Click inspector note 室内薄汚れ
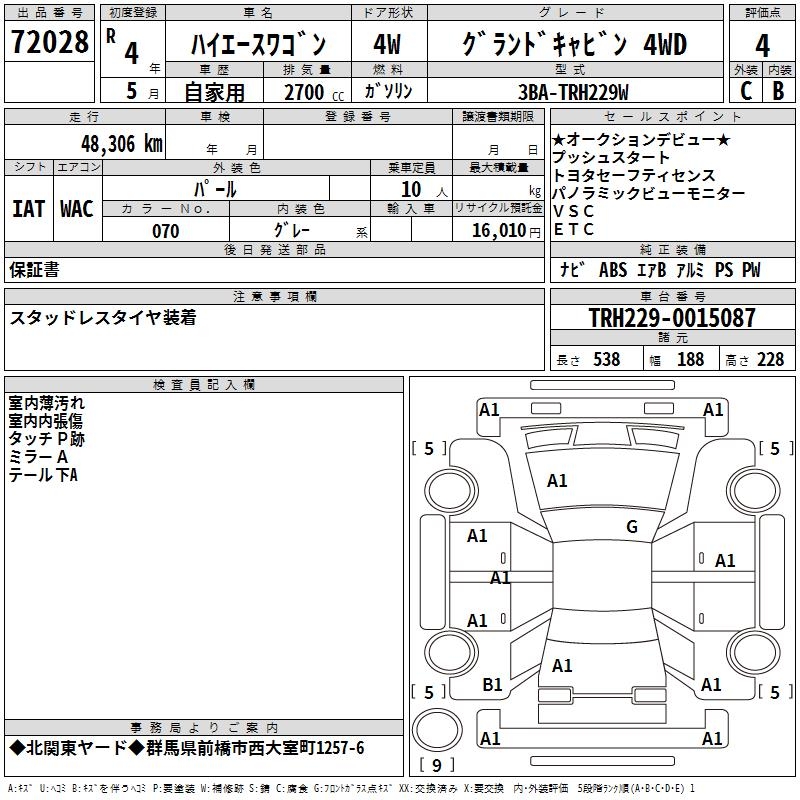 click(x=46, y=403)
